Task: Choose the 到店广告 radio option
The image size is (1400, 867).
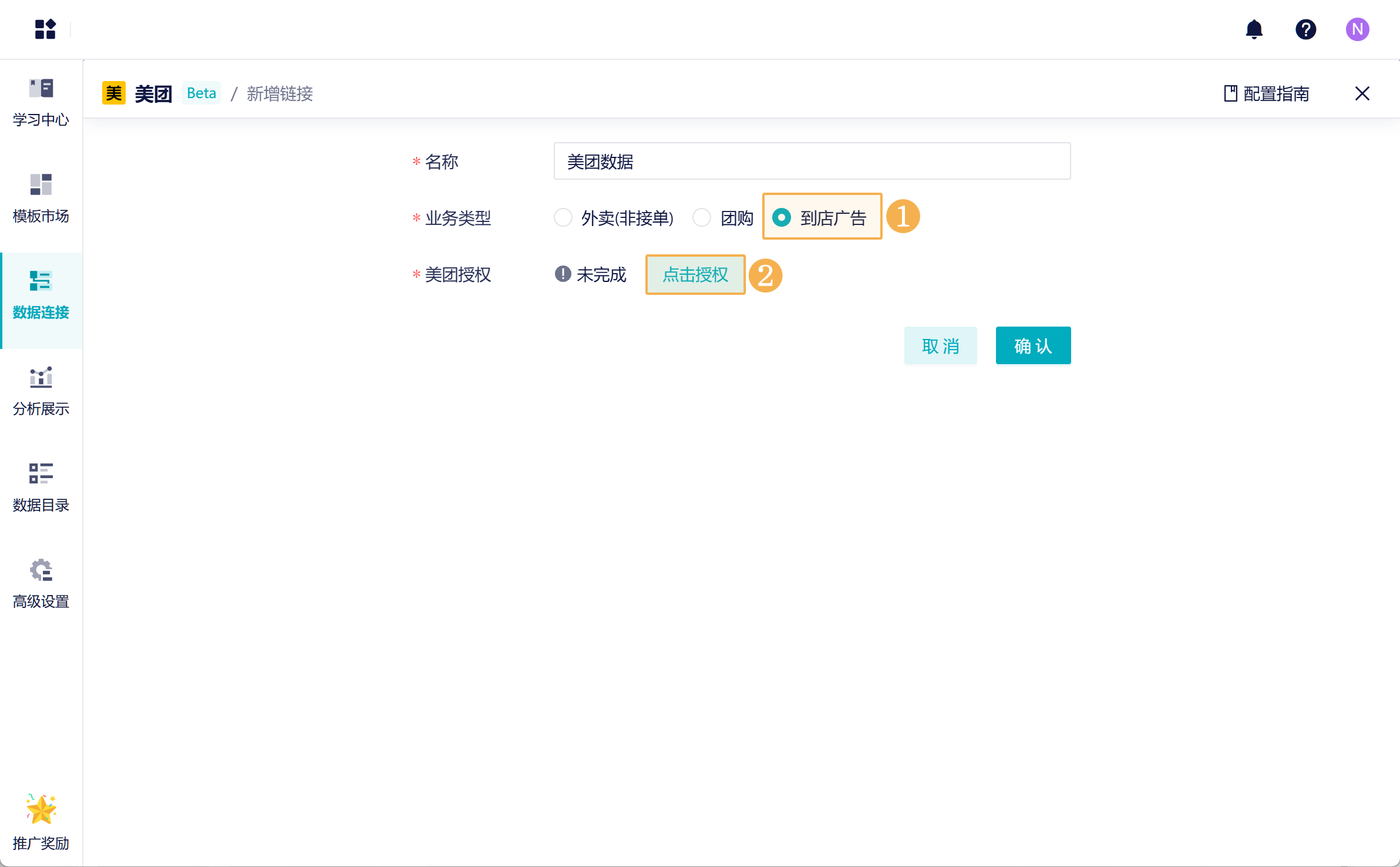Action: click(x=782, y=218)
